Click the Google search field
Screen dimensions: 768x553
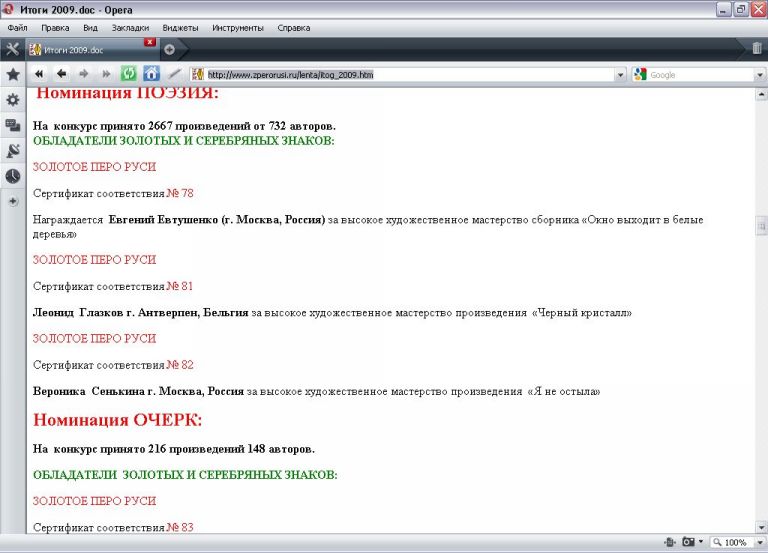click(x=701, y=75)
